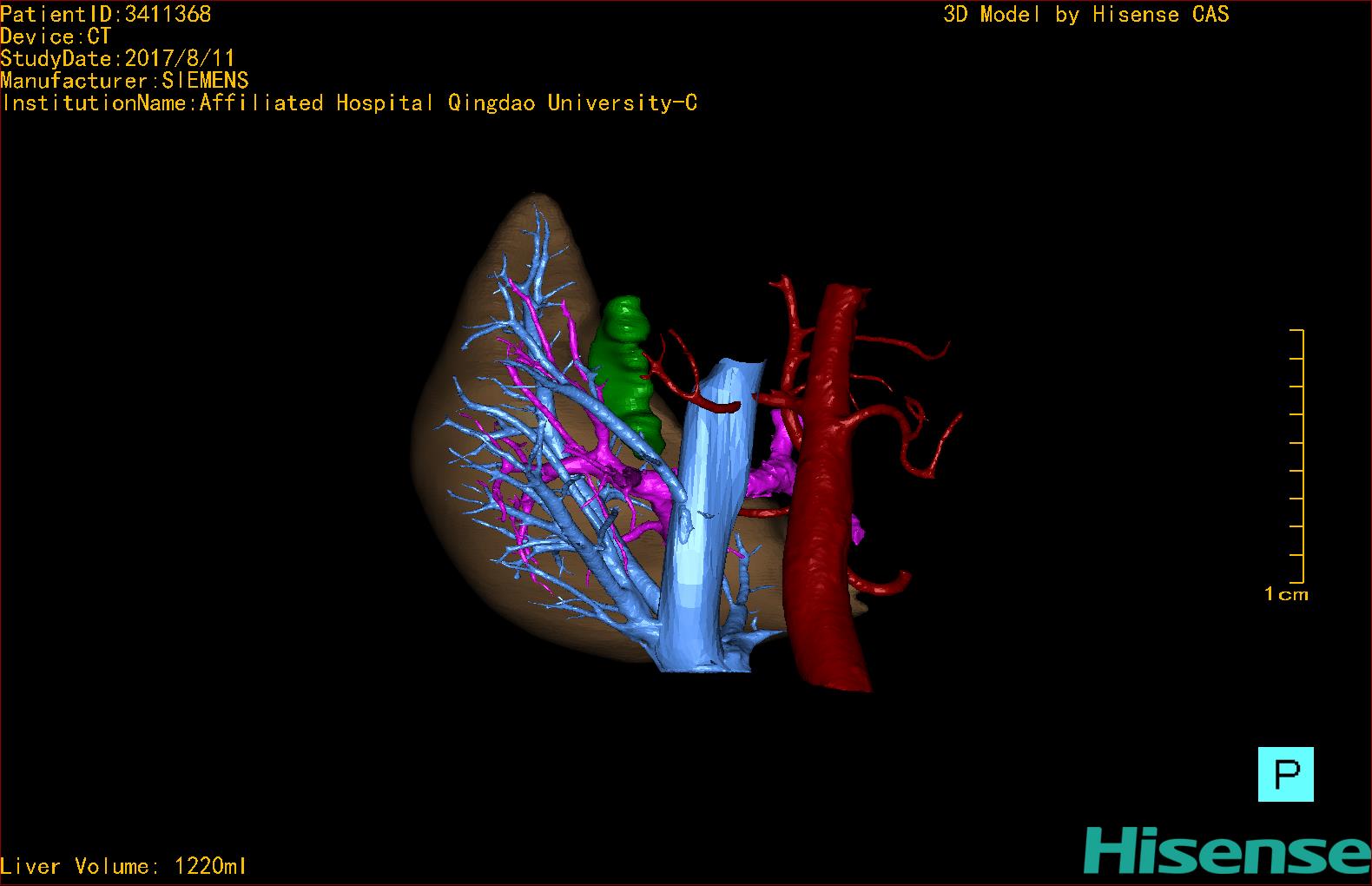Click the 'StudyDate:2017/8/11' text
Screen dimensions: 1372x886
(x=118, y=58)
